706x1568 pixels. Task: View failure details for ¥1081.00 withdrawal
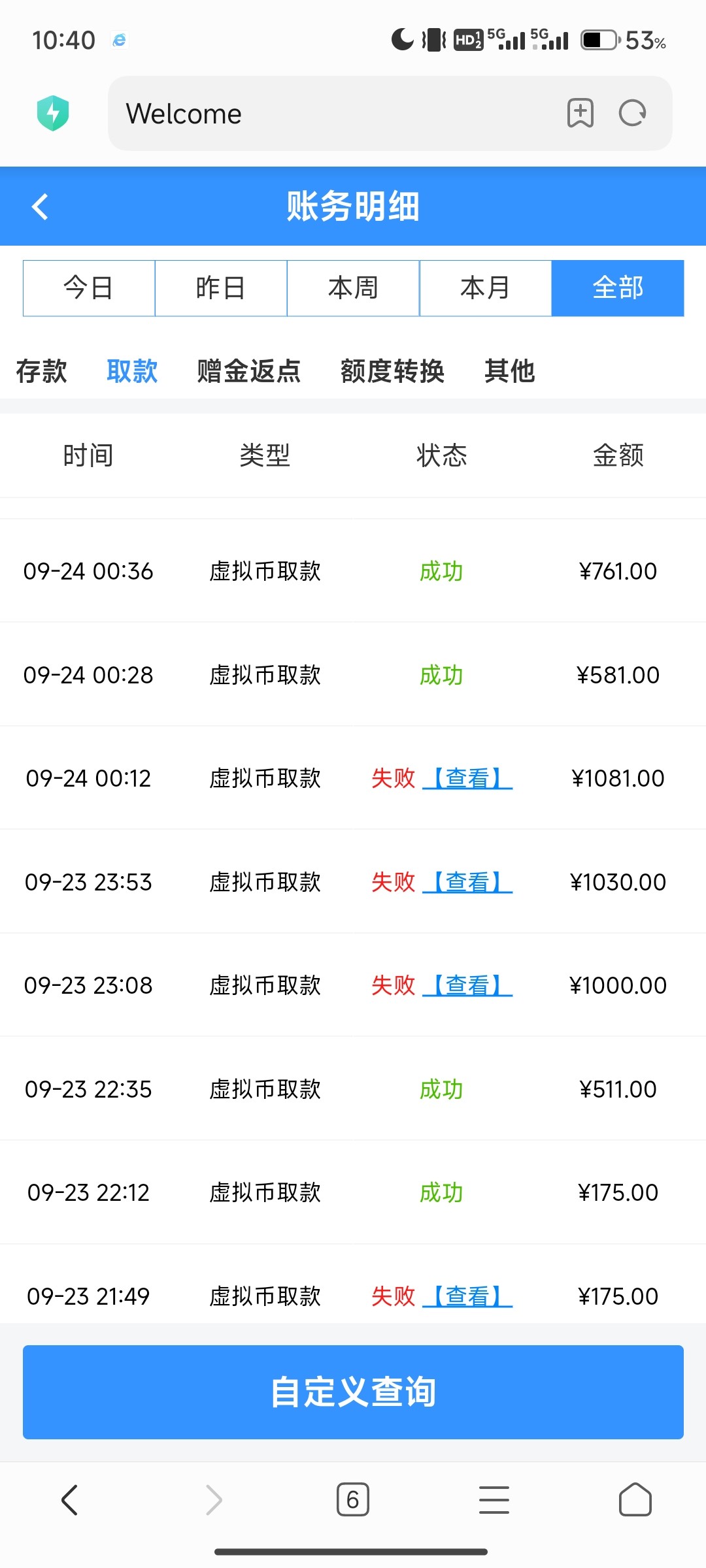[x=467, y=778]
